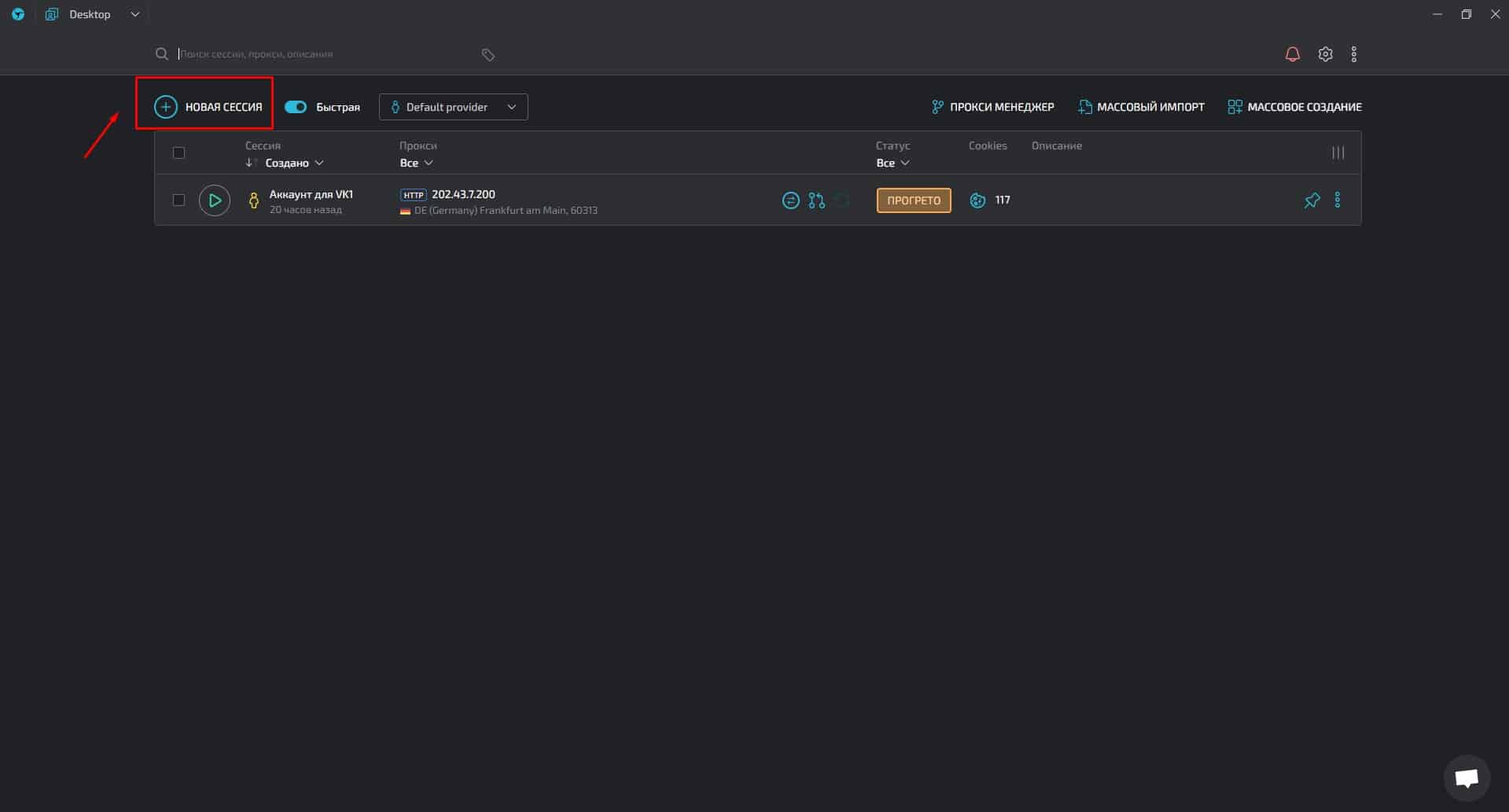Click the cookies icon next to 117
Screen dimensions: 1509x812
click(977, 200)
